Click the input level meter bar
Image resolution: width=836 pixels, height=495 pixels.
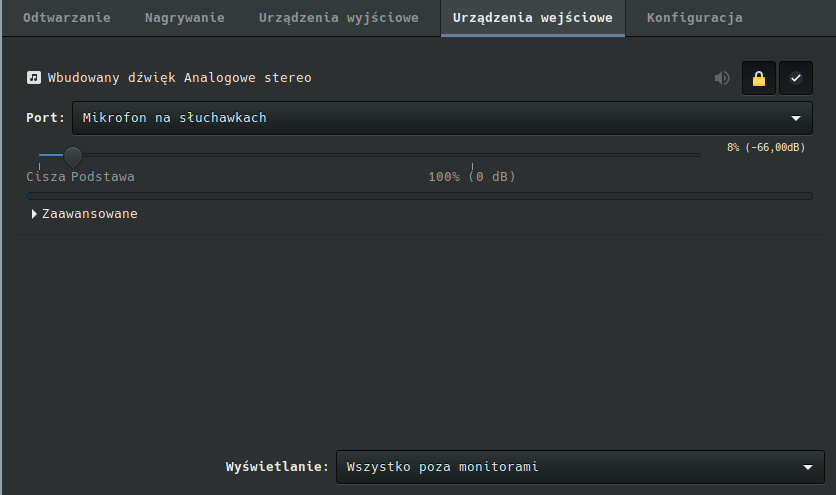419,196
